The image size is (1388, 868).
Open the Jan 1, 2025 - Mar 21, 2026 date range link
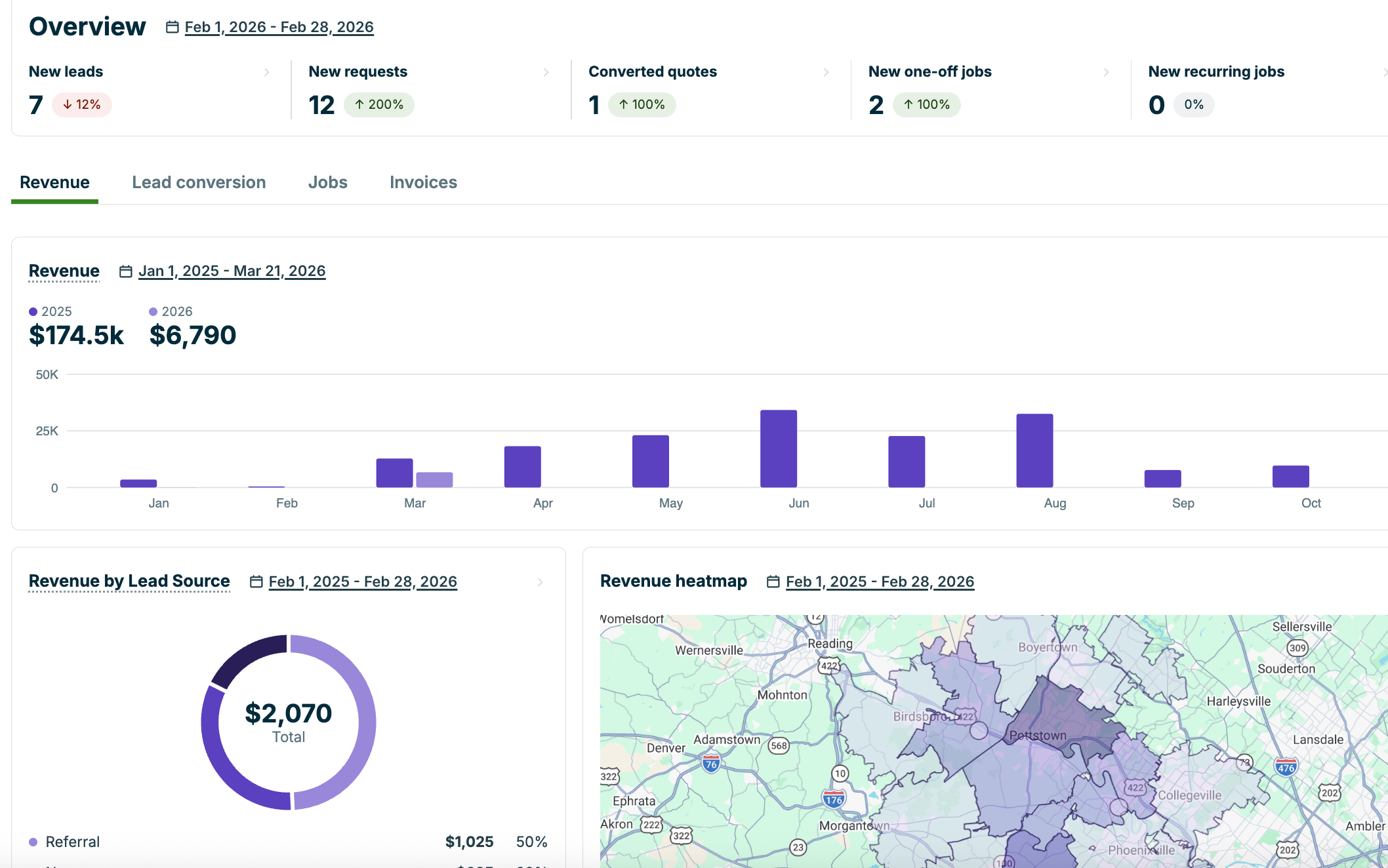click(x=232, y=271)
